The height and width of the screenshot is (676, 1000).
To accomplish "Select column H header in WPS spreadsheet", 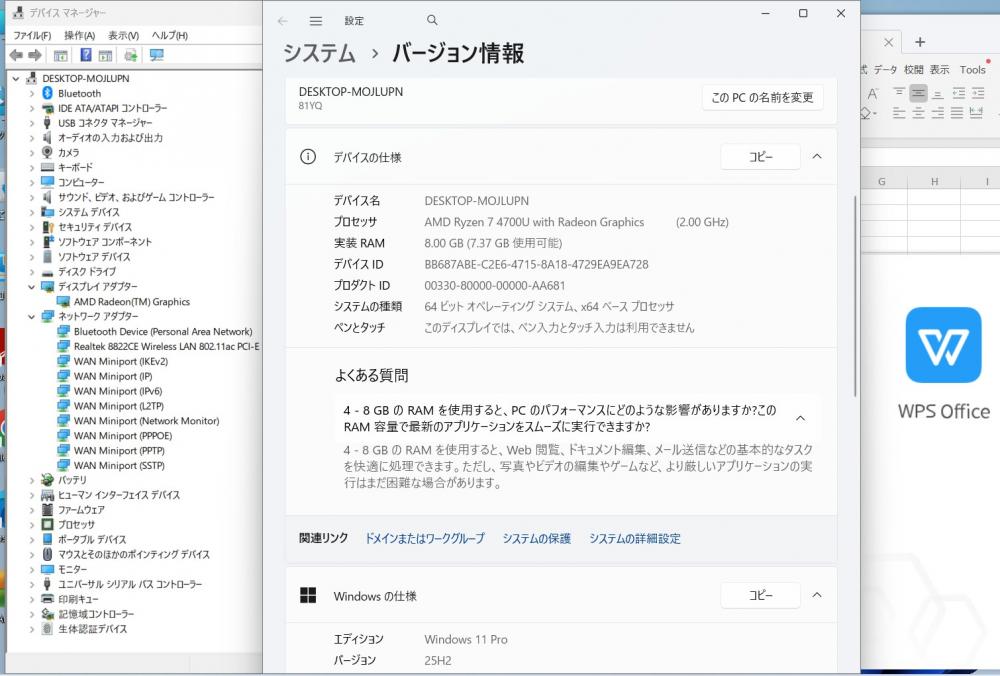I will coord(934,182).
